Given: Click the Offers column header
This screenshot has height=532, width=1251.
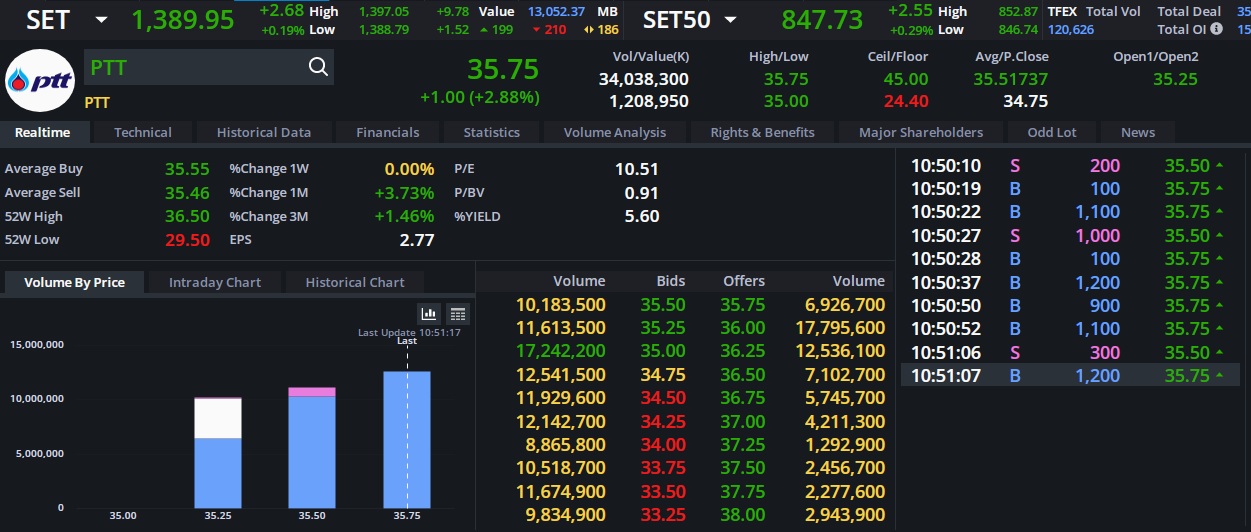Looking at the screenshot, I should point(744,281).
